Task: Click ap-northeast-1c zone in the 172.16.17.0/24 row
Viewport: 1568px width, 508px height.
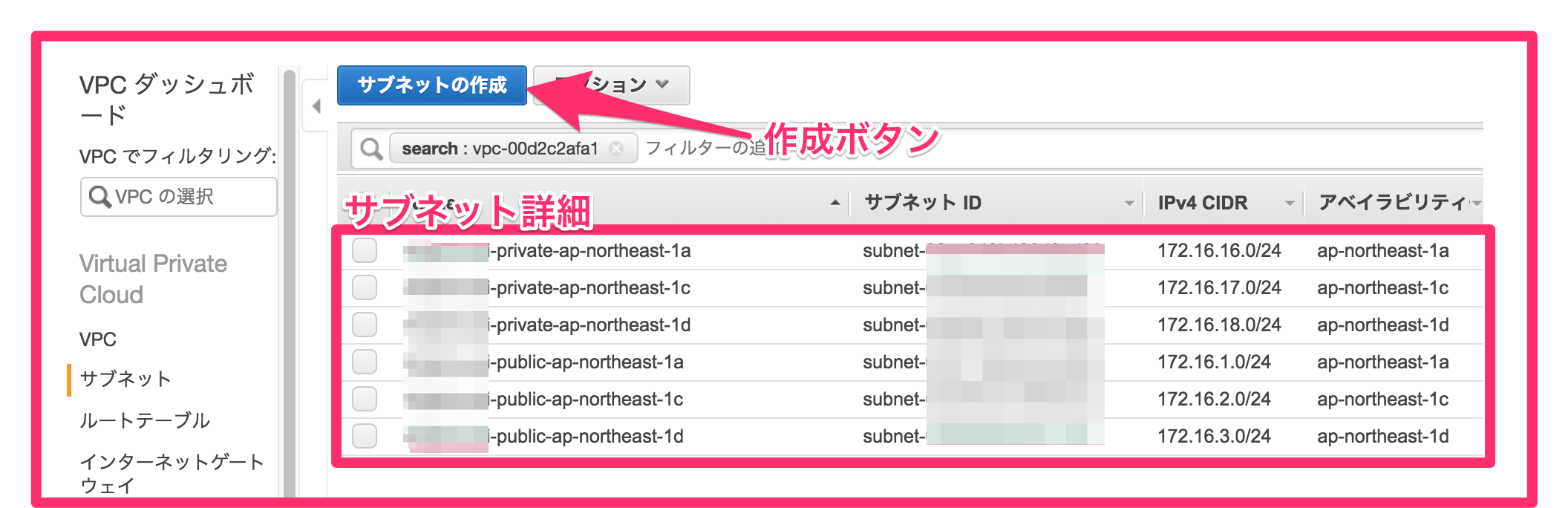Action: coord(1383,288)
